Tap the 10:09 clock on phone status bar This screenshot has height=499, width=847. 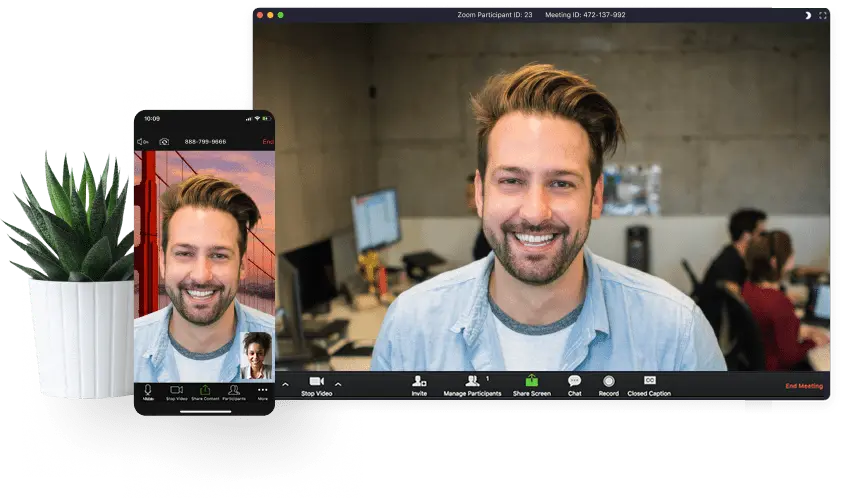coord(152,118)
